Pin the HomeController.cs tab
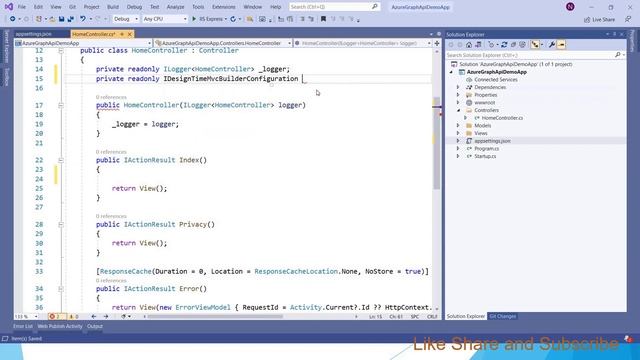 122,34
